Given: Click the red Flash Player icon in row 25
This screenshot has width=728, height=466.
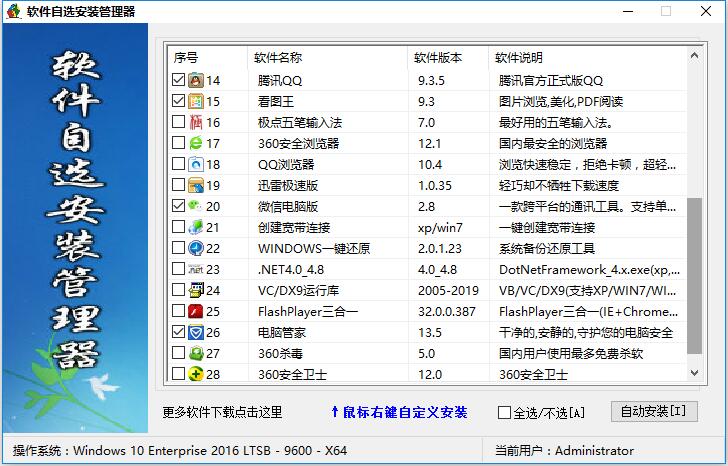Looking at the screenshot, I should (196, 311).
